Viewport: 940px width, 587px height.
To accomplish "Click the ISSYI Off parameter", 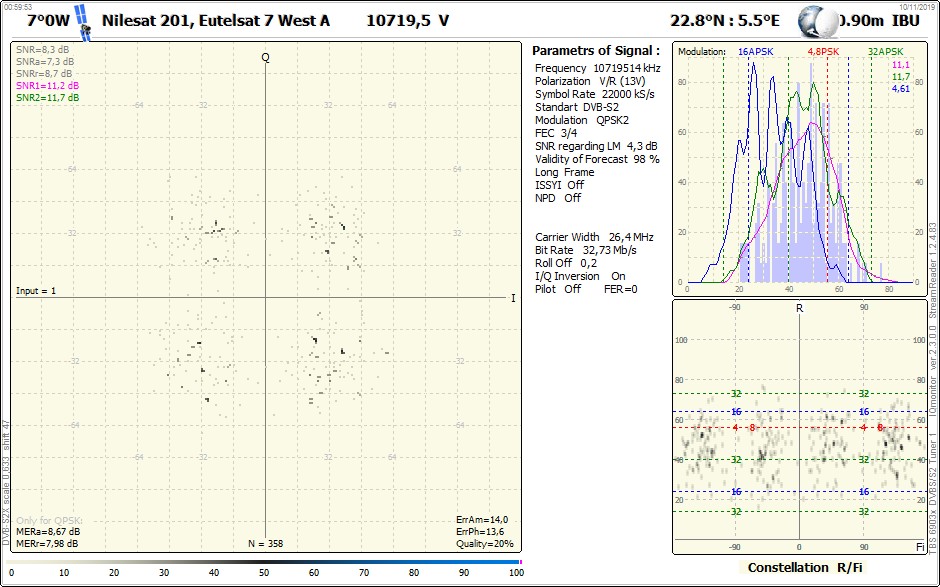I will (559, 185).
